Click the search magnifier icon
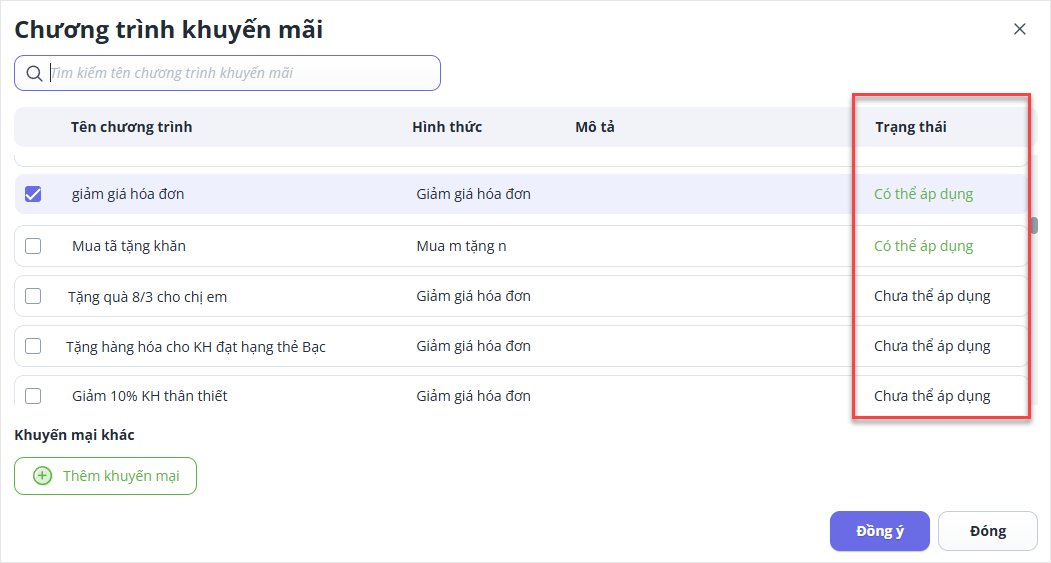Screen dimensions: 1051x563 [x=34, y=73]
